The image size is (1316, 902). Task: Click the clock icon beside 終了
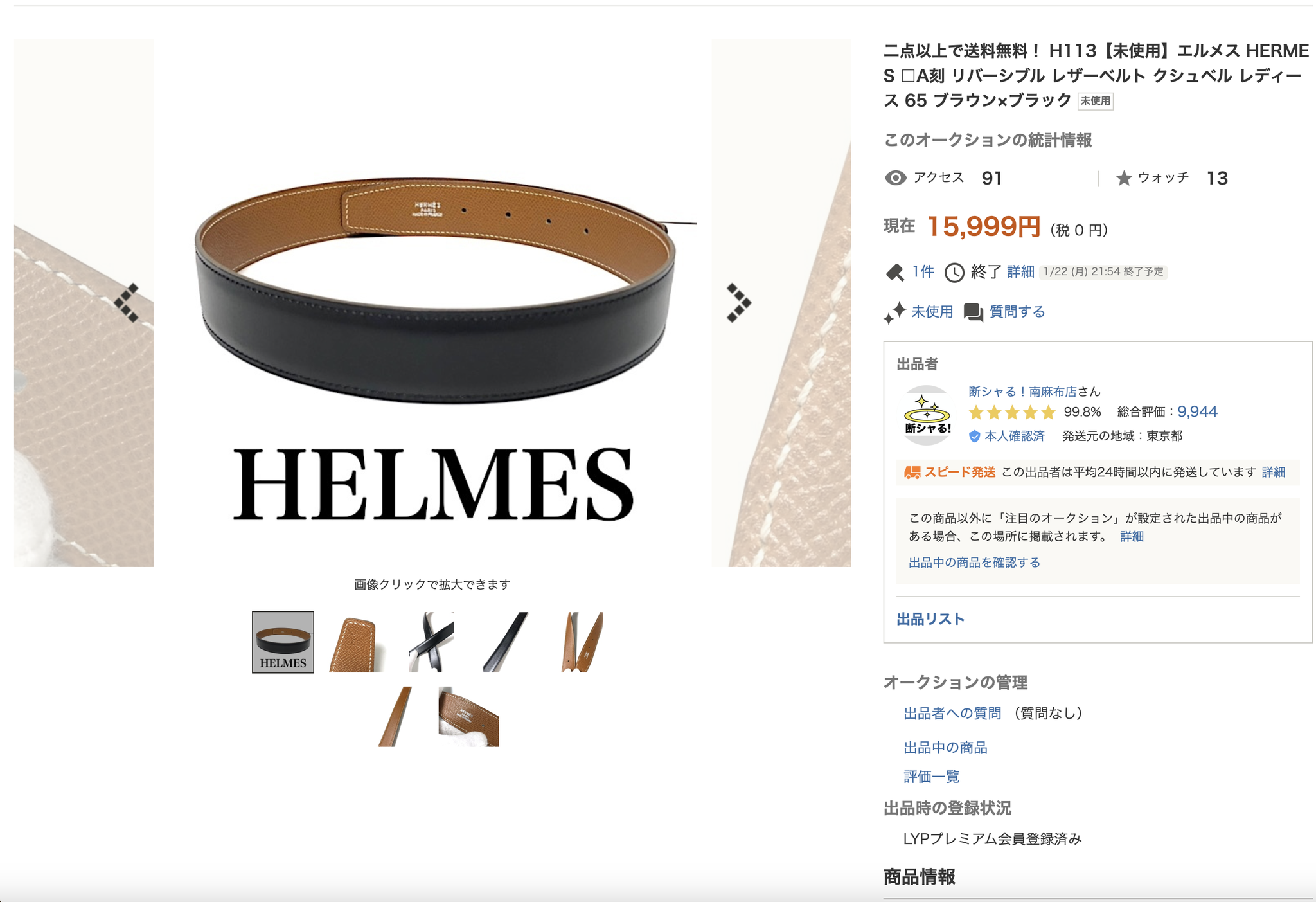[954, 273]
